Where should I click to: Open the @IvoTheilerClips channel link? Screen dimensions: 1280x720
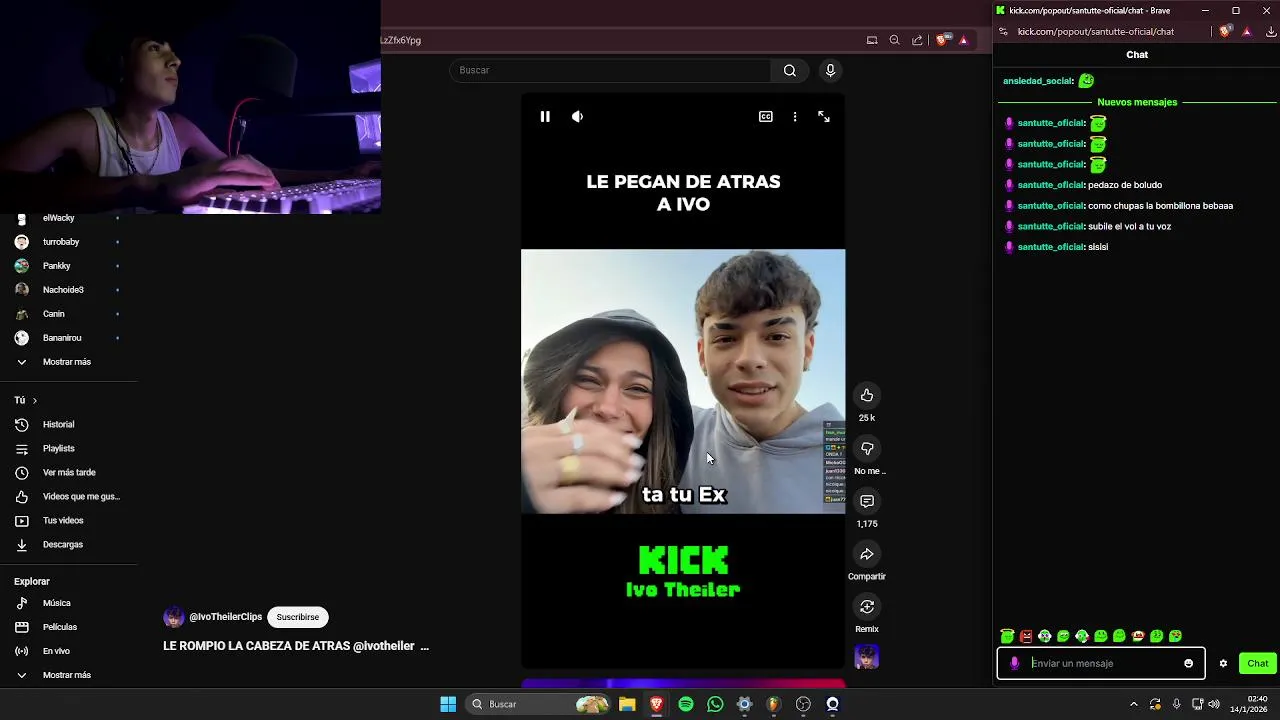coord(225,617)
